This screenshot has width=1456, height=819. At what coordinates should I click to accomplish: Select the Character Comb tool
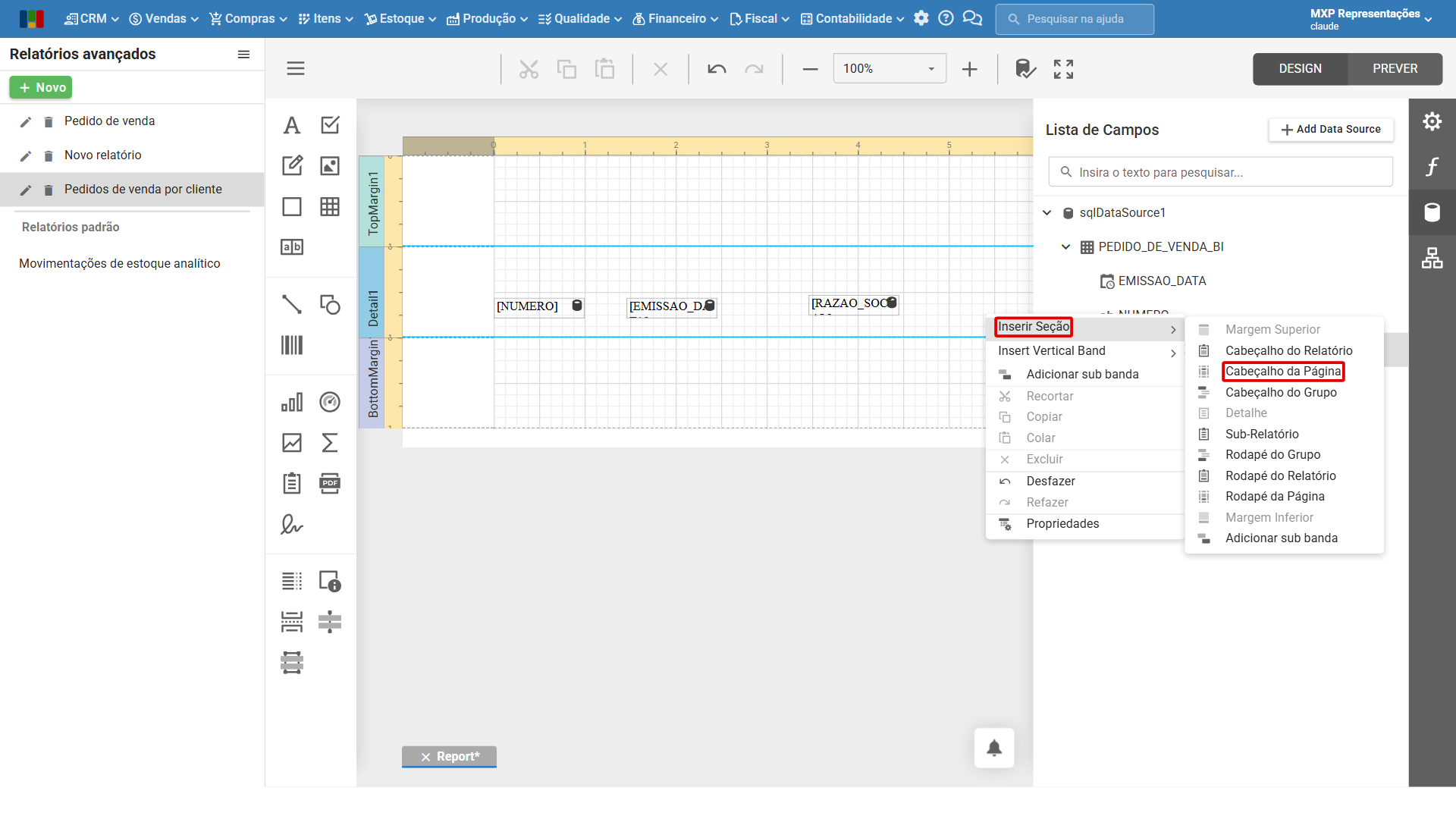(292, 247)
